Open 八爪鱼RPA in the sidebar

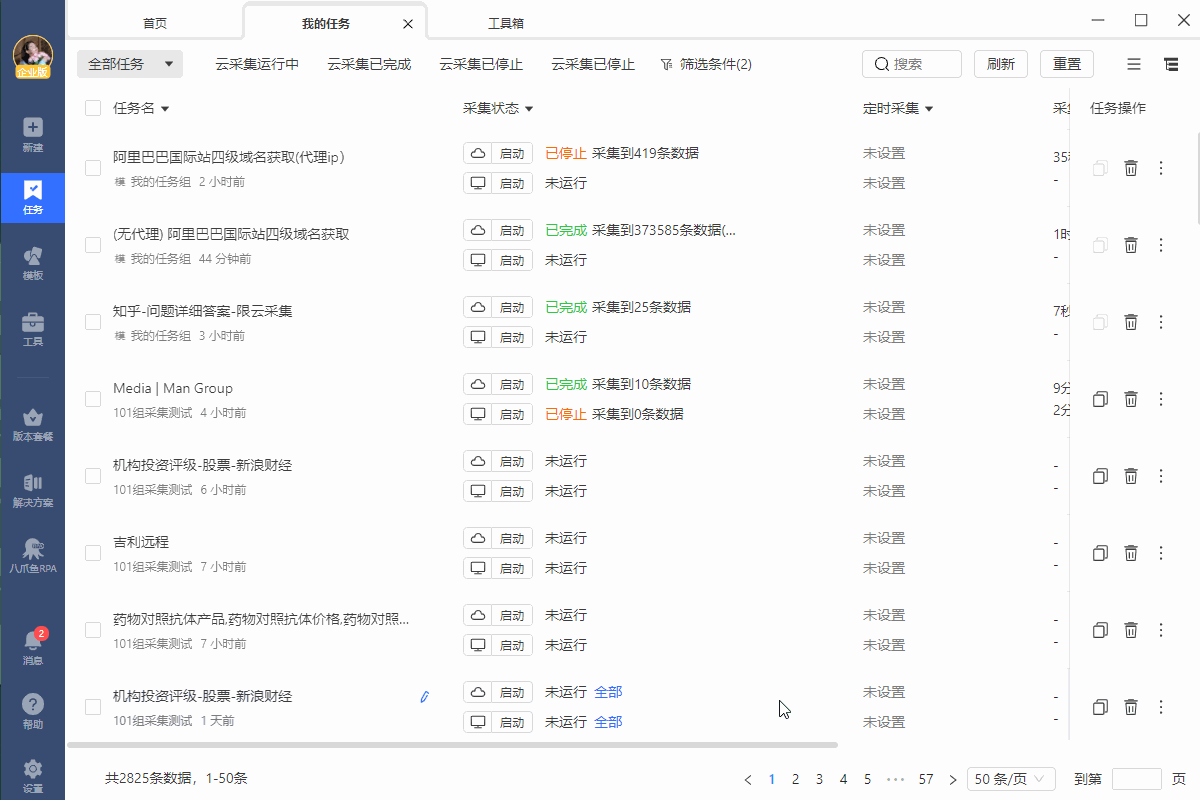[32, 556]
